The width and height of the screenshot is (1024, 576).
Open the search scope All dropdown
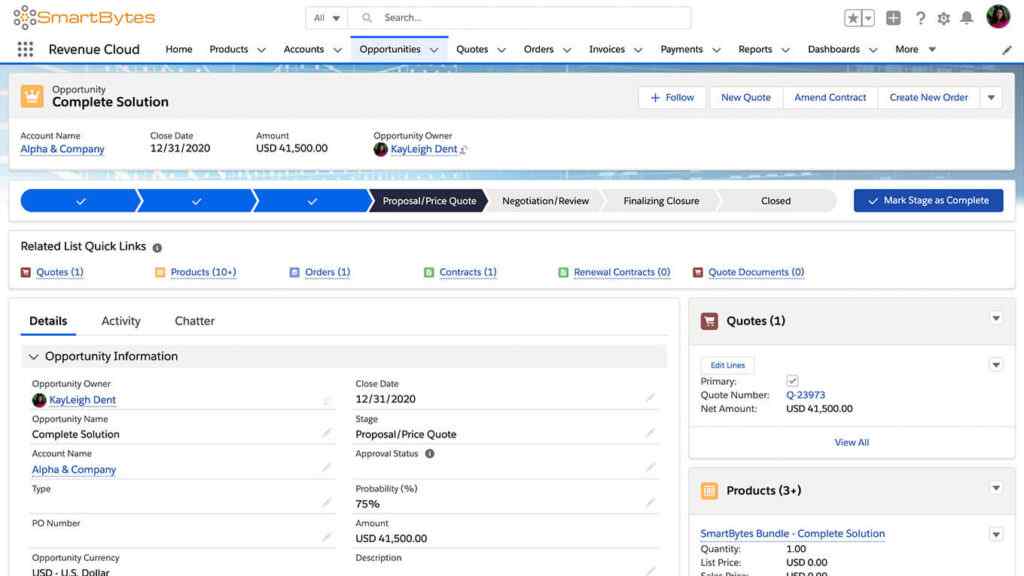coord(327,18)
